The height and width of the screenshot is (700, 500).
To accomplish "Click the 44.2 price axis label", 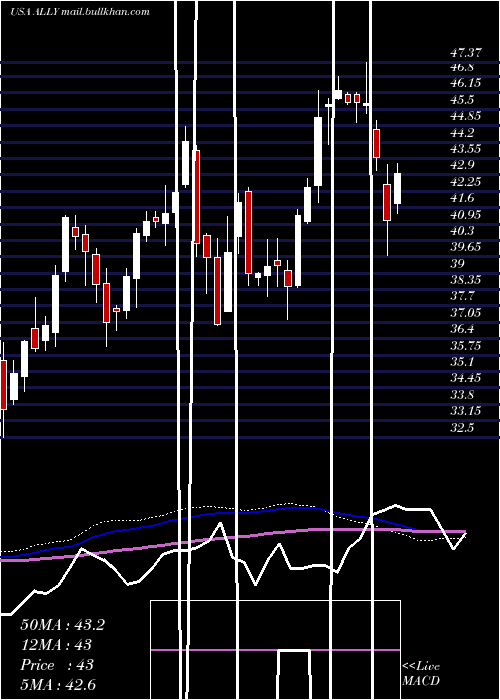I will pyautogui.click(x=462, y=132).
